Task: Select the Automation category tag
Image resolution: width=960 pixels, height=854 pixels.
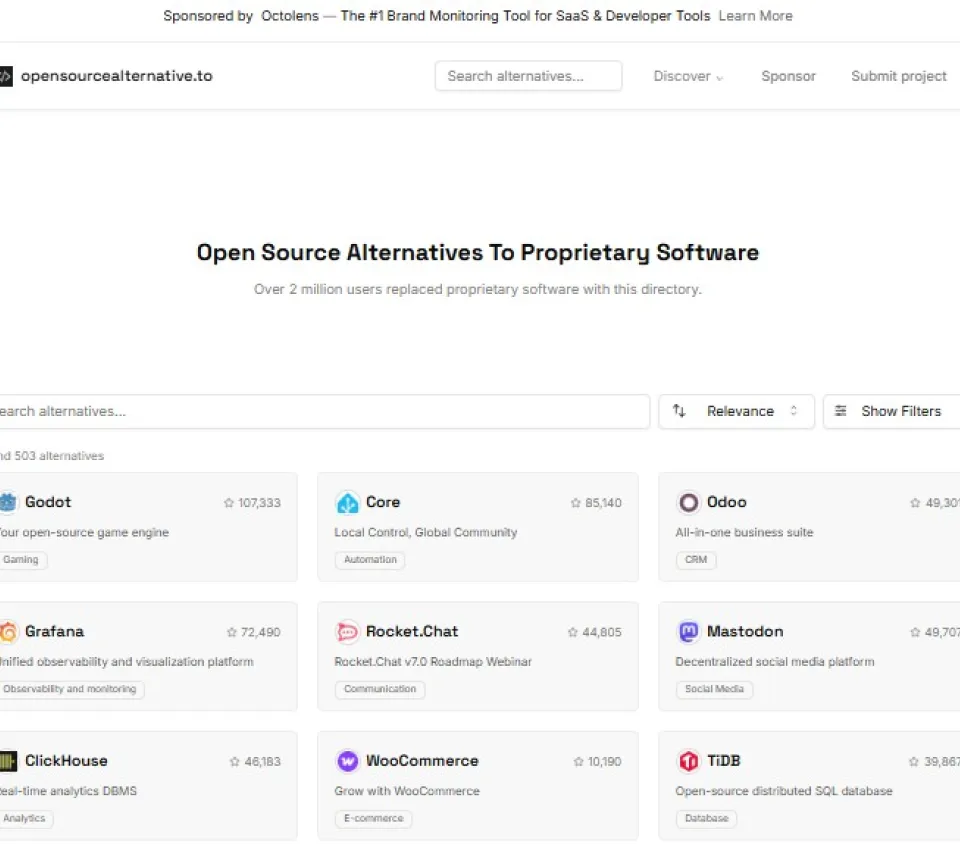Action: coord(370,560)
